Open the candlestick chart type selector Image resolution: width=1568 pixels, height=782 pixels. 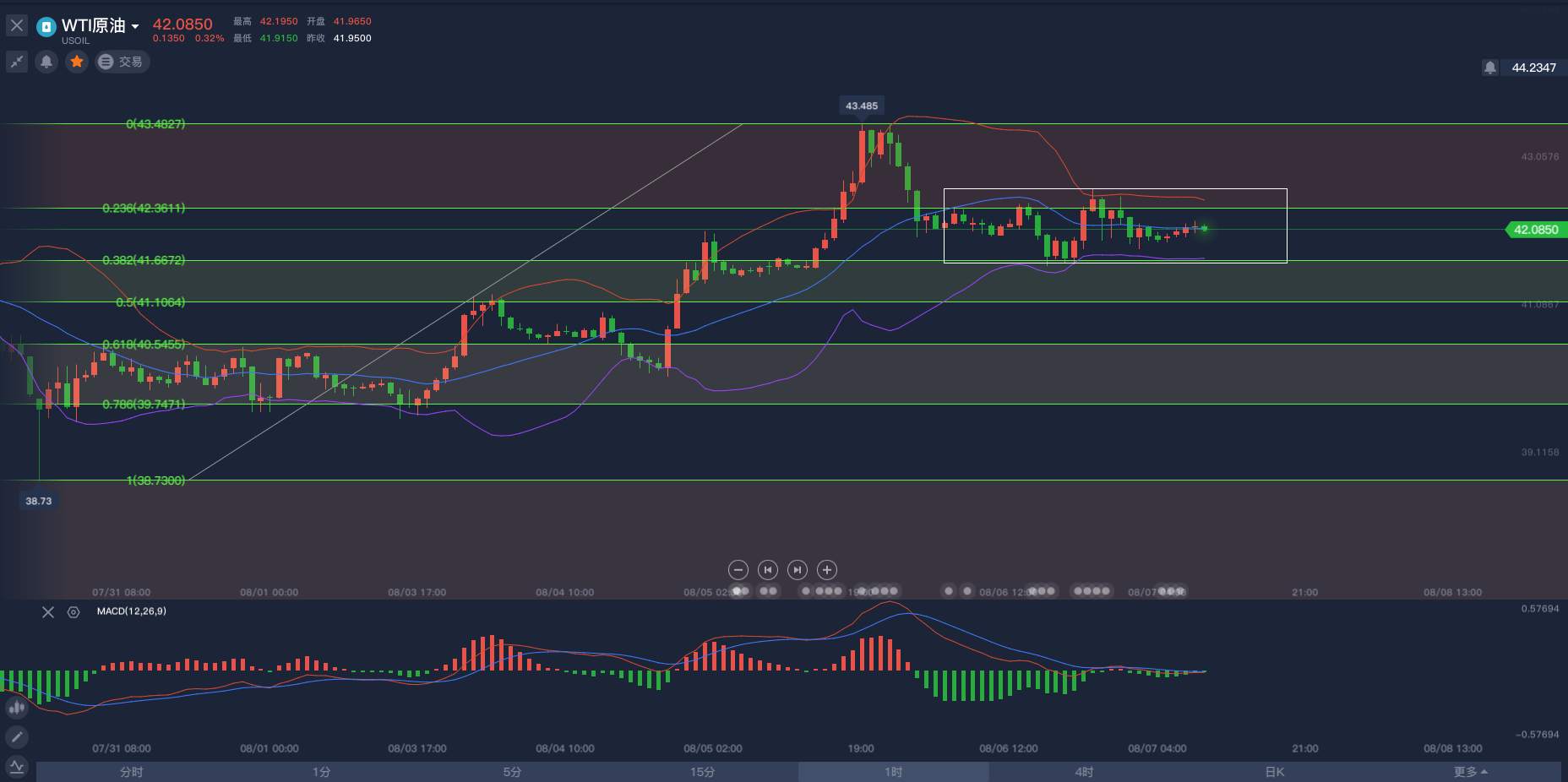[16, 708]
